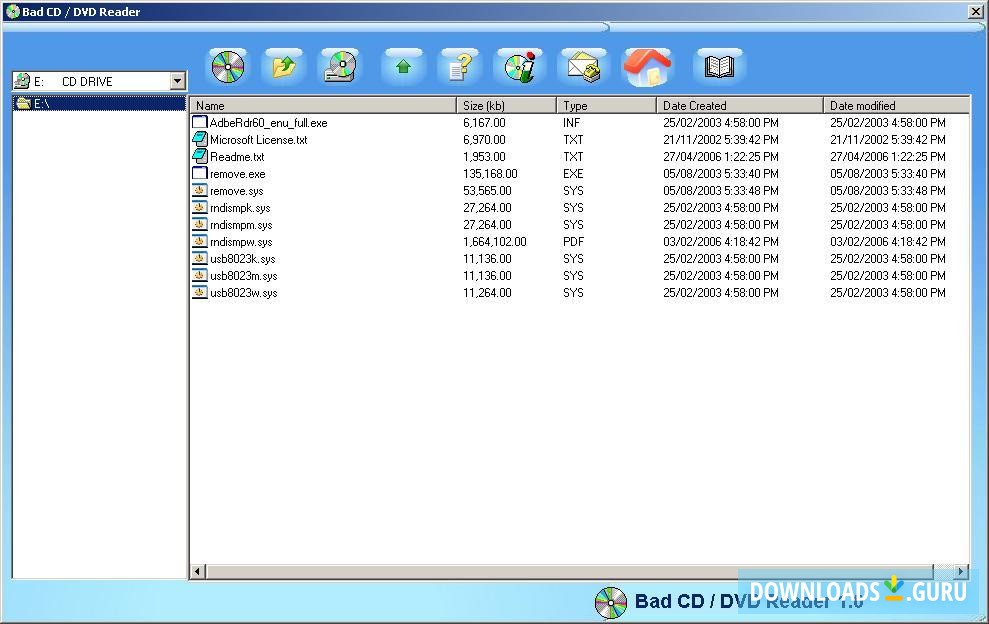The height and width of the screenshot is (624, 989).
Task: Click the CD drive device toolbar icon
Action: click(x=341, y=67)
